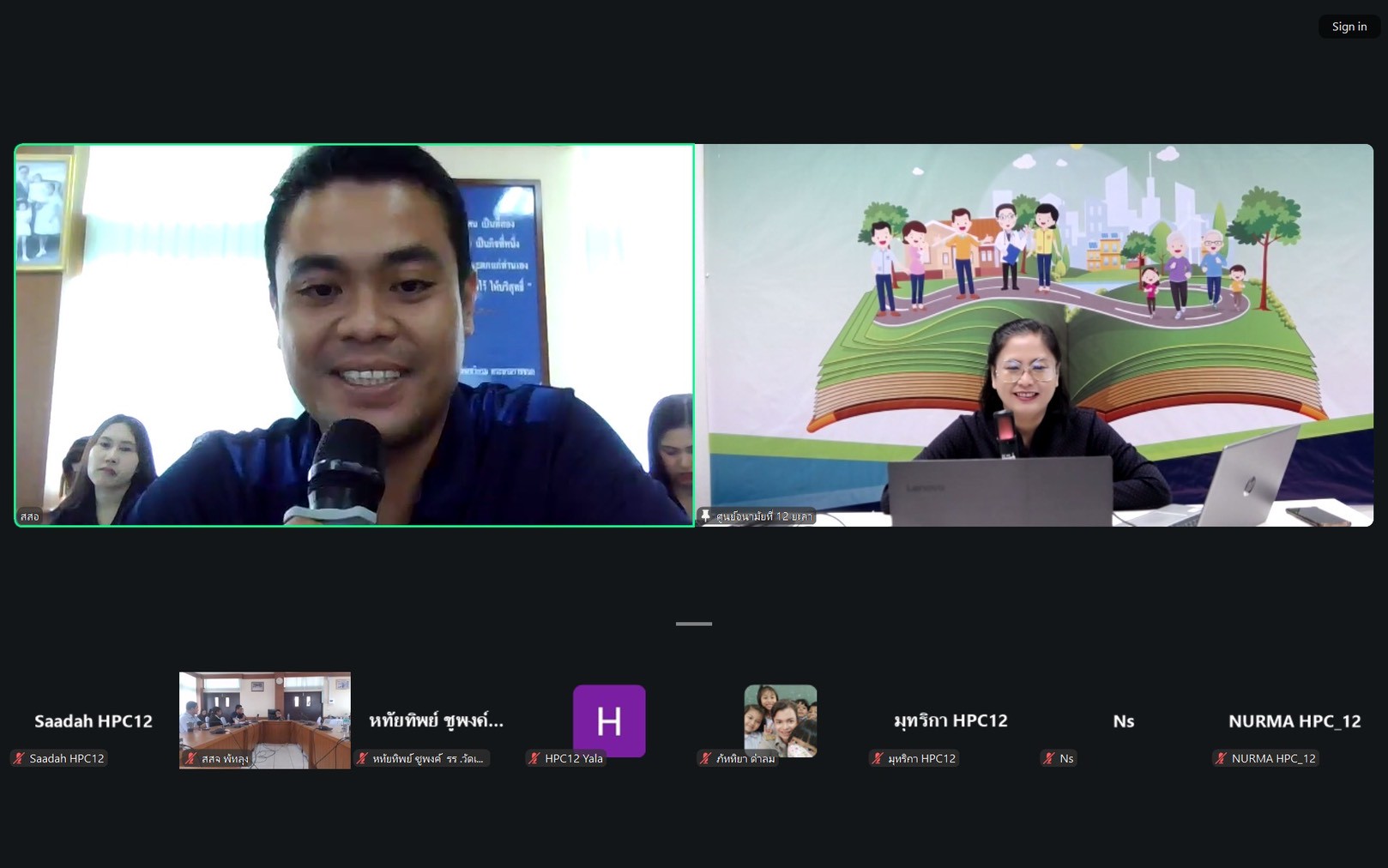
Task: Click muted mic icon for NURMA HPC_12
Action: [x=1221, y=758]
